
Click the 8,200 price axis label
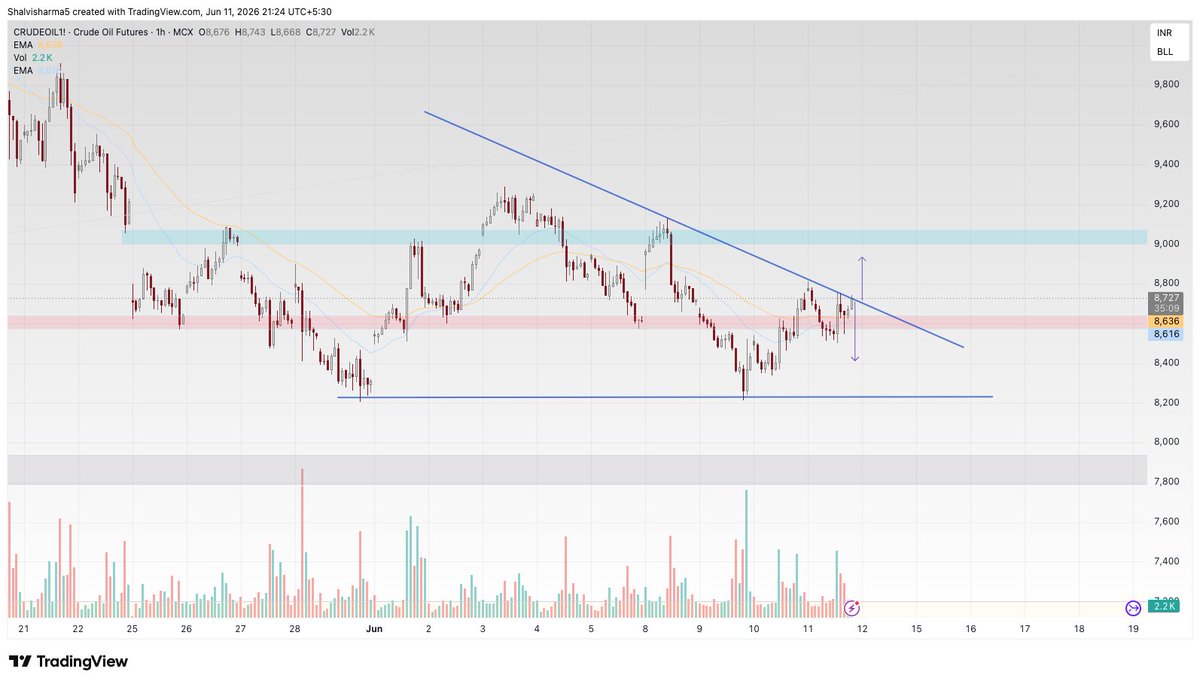click(1166, 403)
